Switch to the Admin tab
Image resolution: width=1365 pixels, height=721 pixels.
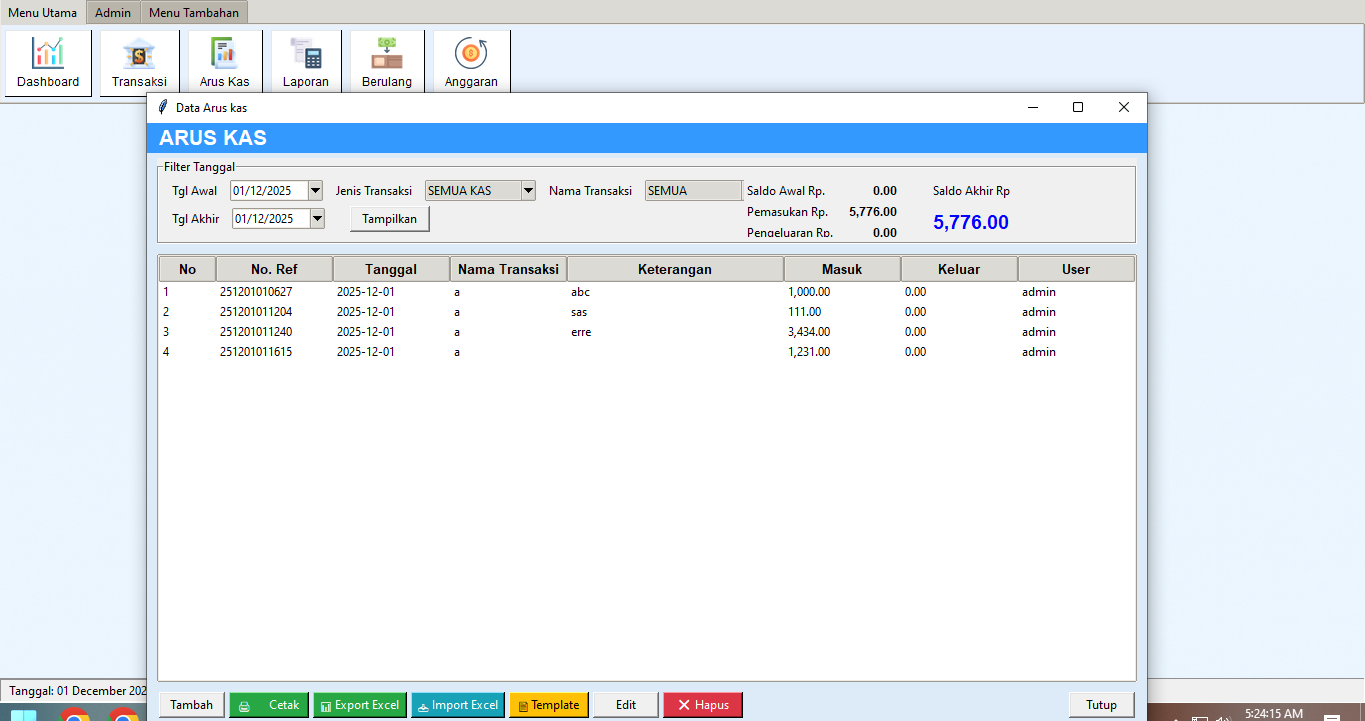(113, 12)
